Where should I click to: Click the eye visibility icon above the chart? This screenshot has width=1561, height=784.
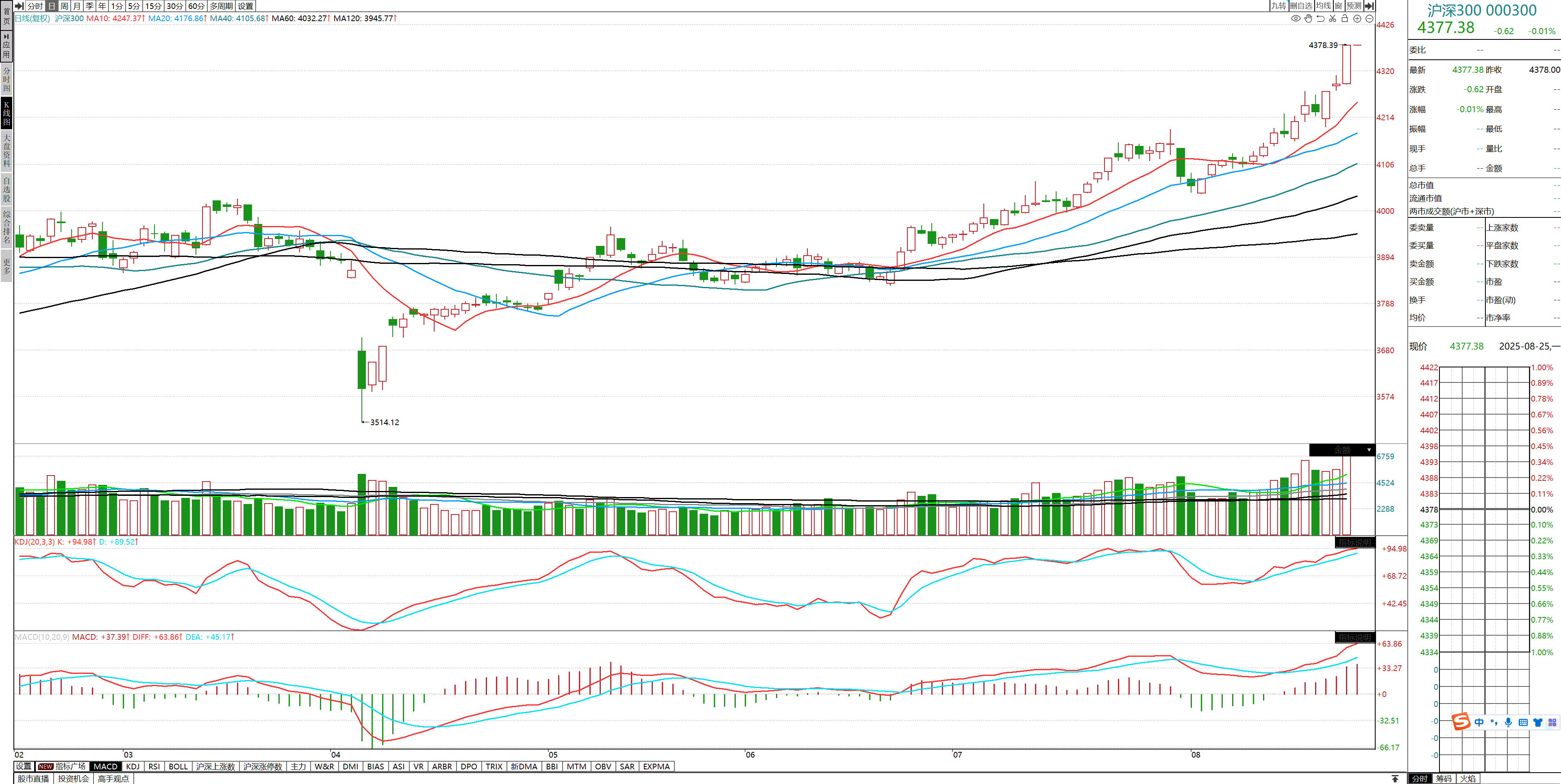[x=1296, y=19]
